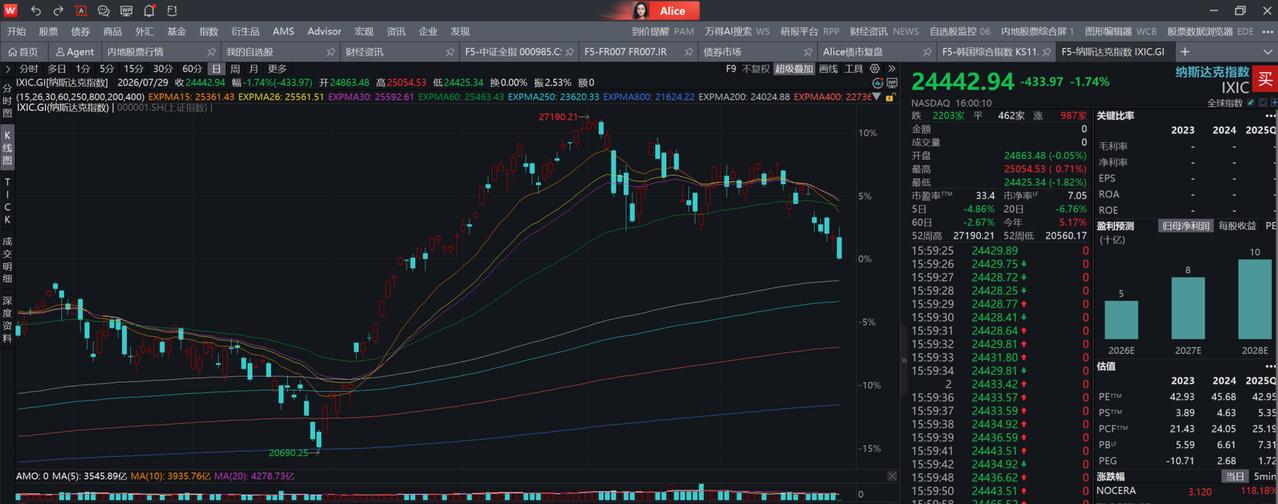The image size is (1278, 504).
Task: Select the 60分 interval
Action: [192, 69]
